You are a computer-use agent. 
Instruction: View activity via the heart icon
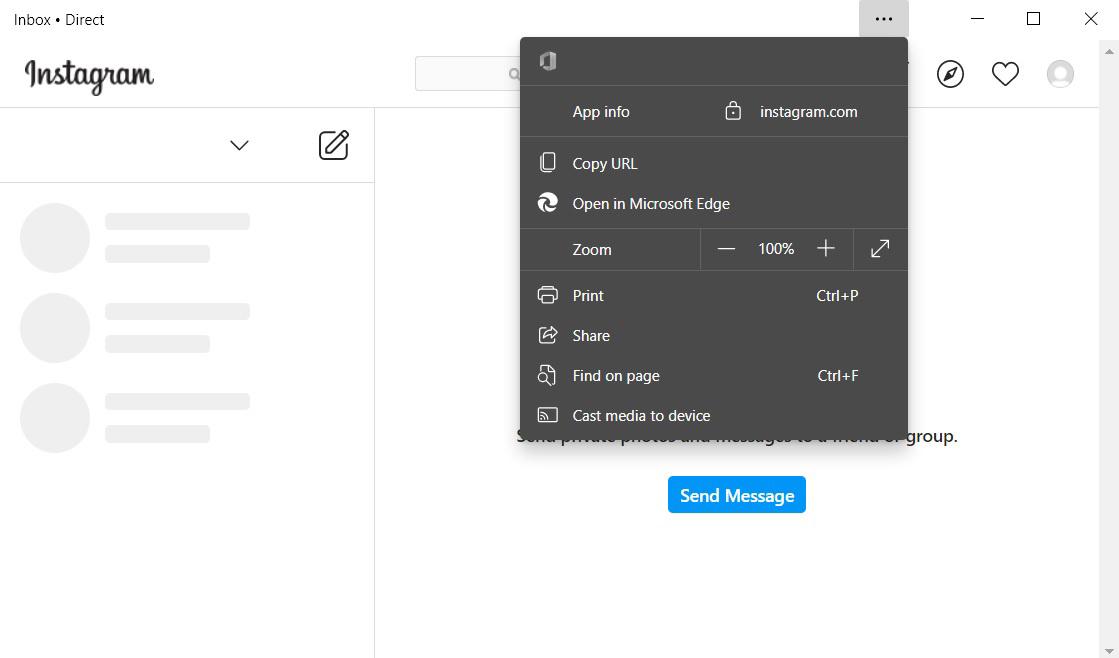pyautogui.click(x=1005, y=73)
